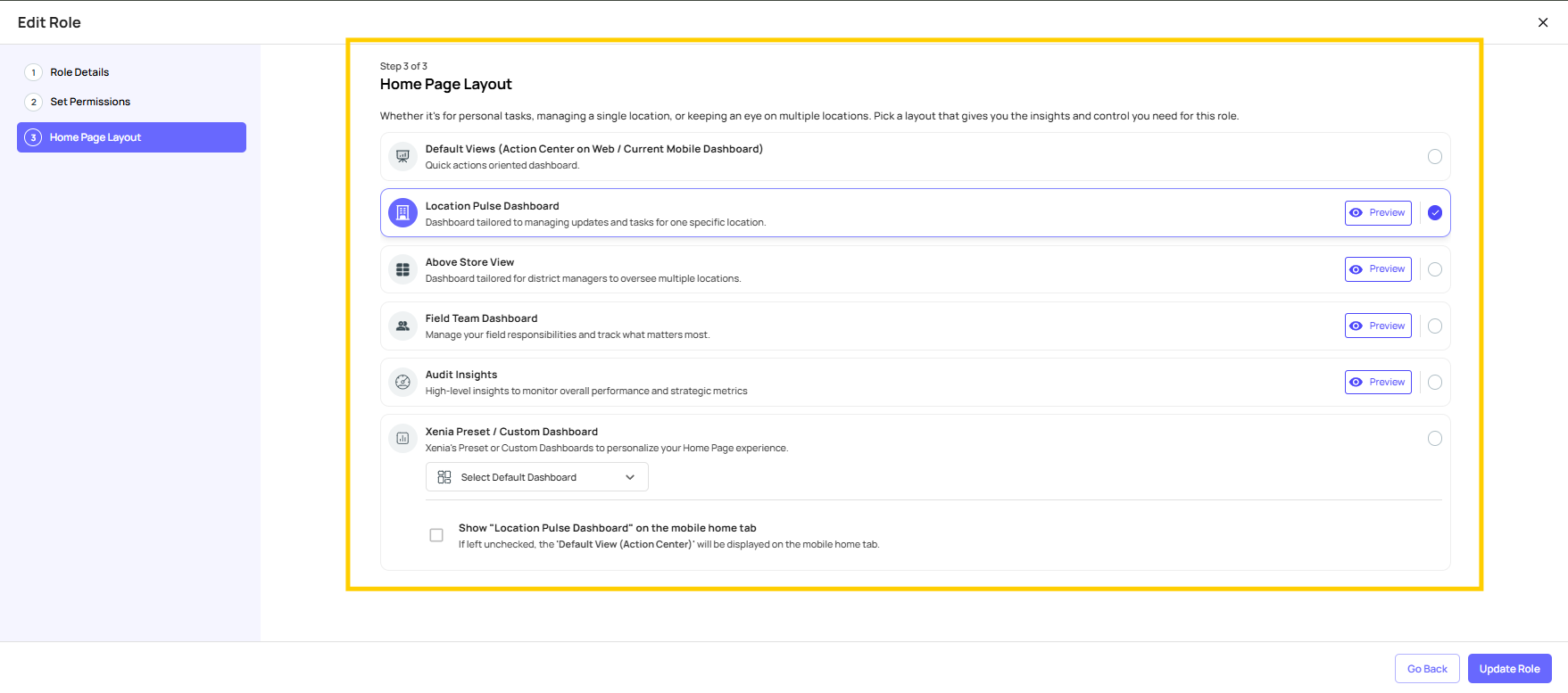Screen dimensions: 1568x693
Task: Select the Field Team Dashboard radio button
Action: pos(1434,326)
